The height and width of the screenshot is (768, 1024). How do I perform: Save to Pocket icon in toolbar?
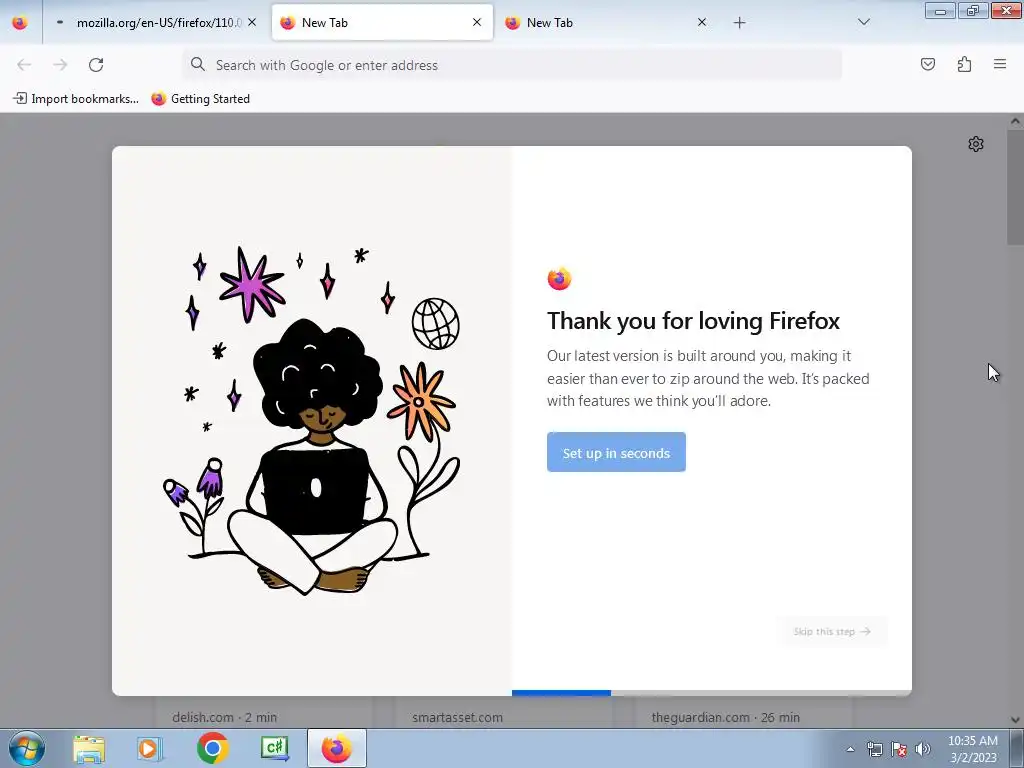pyautogui.click(x=927, y=64)
